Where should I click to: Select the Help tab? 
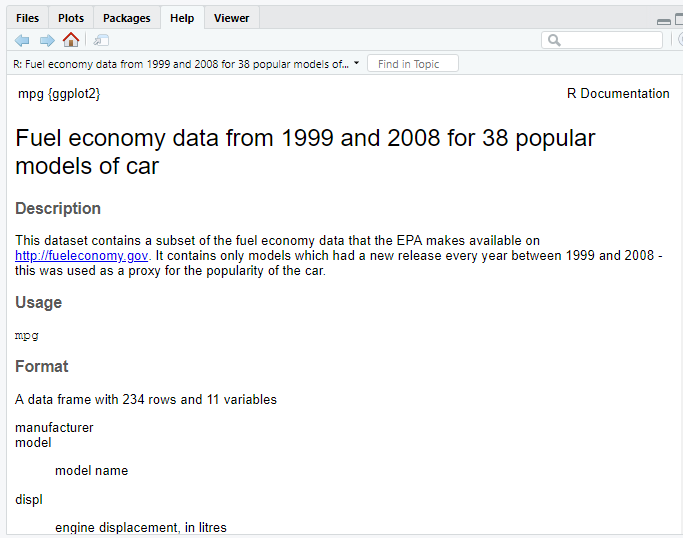coord(182,18)
